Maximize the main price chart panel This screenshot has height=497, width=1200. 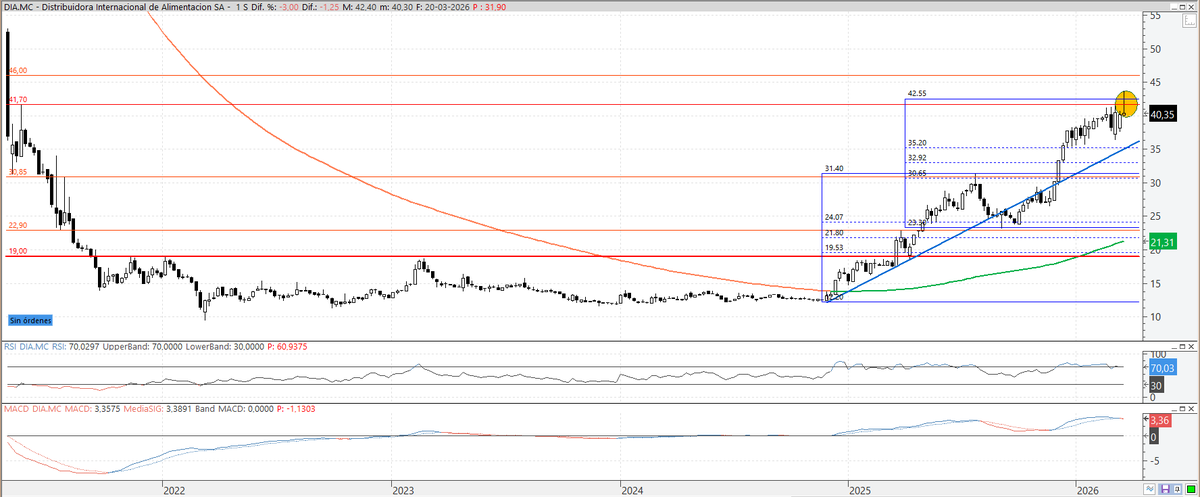click(x=1182, y=7)
